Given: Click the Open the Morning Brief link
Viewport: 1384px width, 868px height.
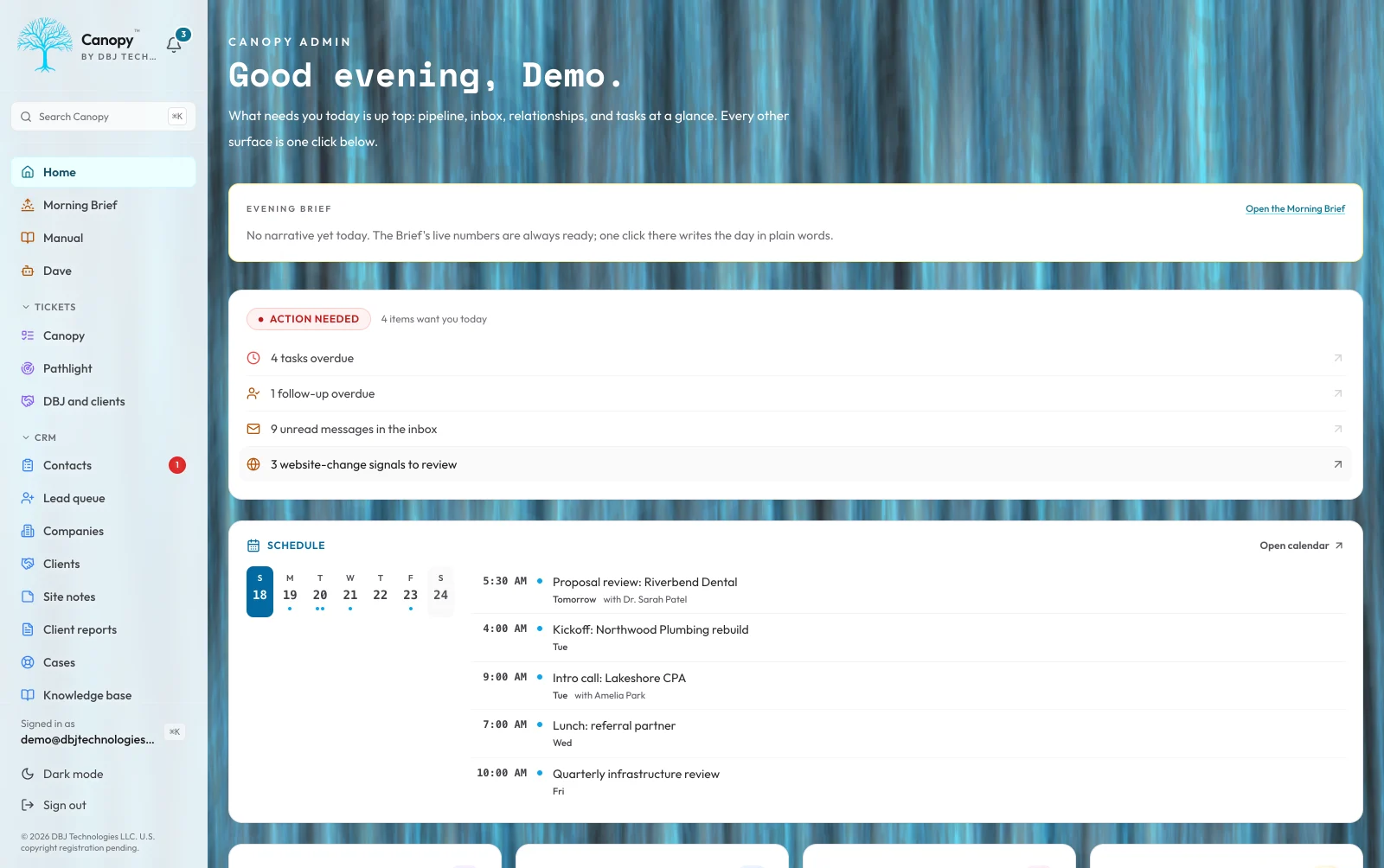Looking at the screenshot, I should (x=1295, y=209).
